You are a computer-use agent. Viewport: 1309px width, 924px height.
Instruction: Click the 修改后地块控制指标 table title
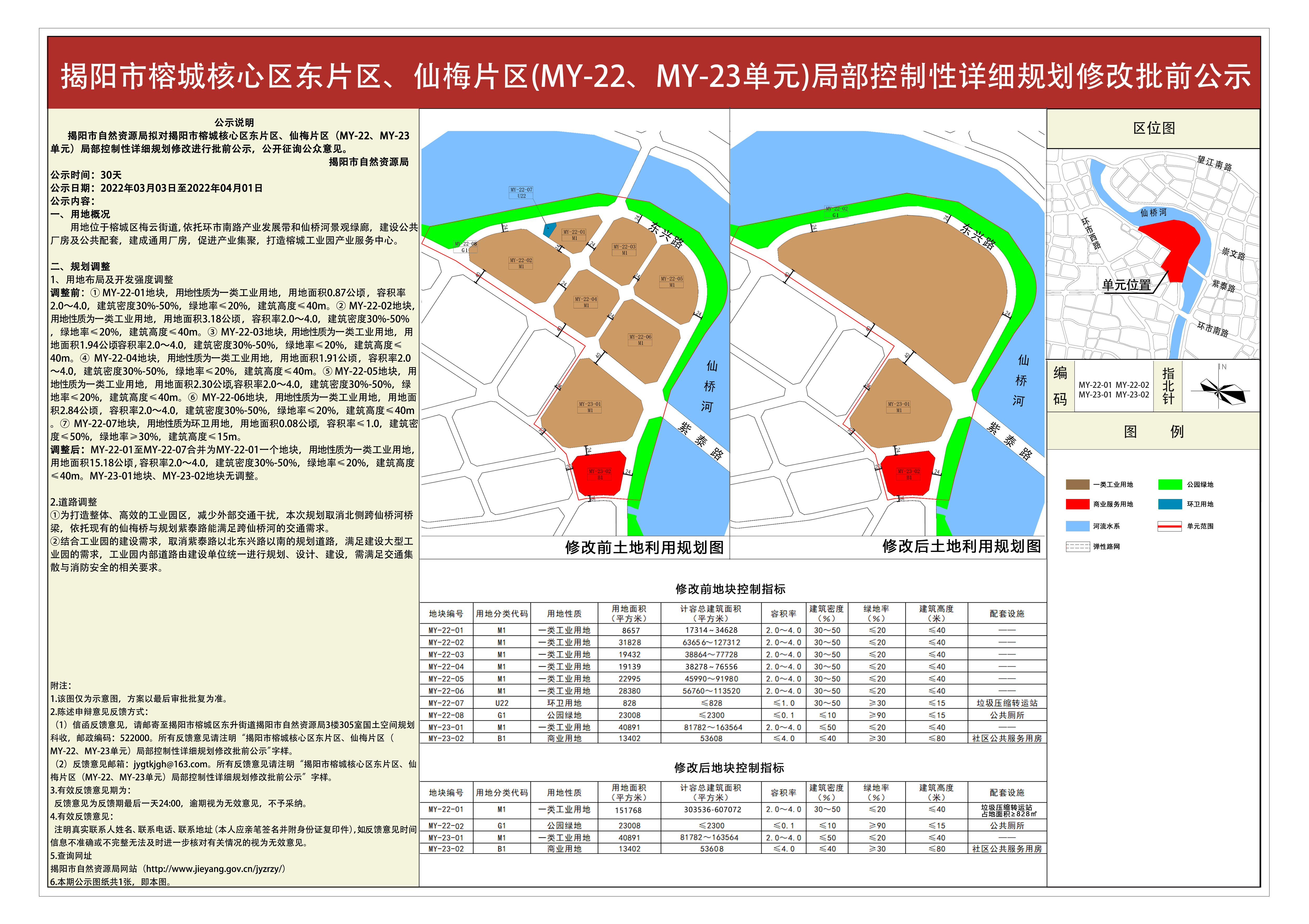click(x=729, y=768)
